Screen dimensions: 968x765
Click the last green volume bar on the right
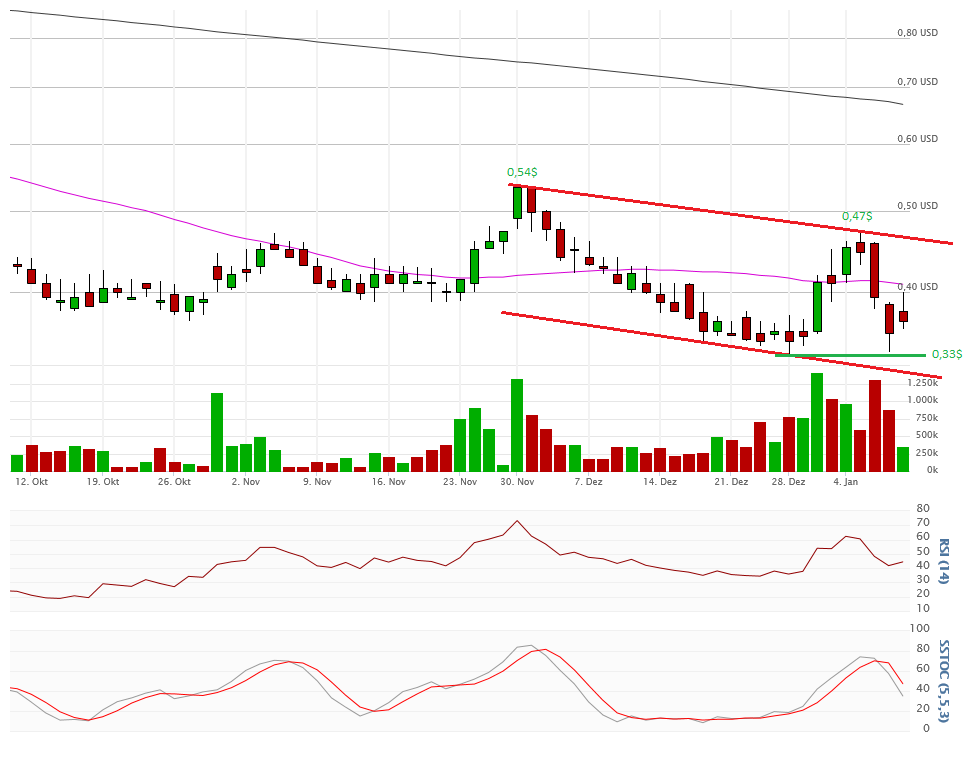pos(903,459)
